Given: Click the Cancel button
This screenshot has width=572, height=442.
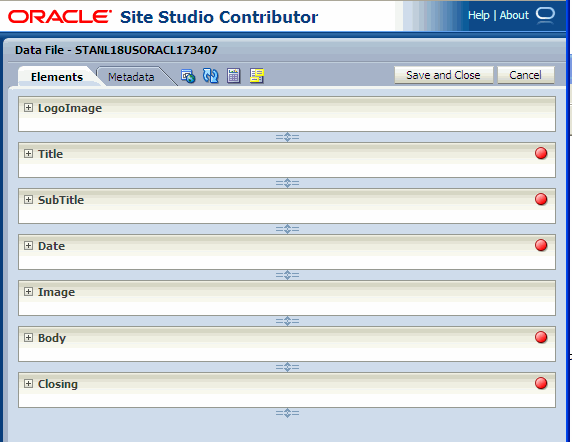Looking at the screenshot, I should point(526,75).
